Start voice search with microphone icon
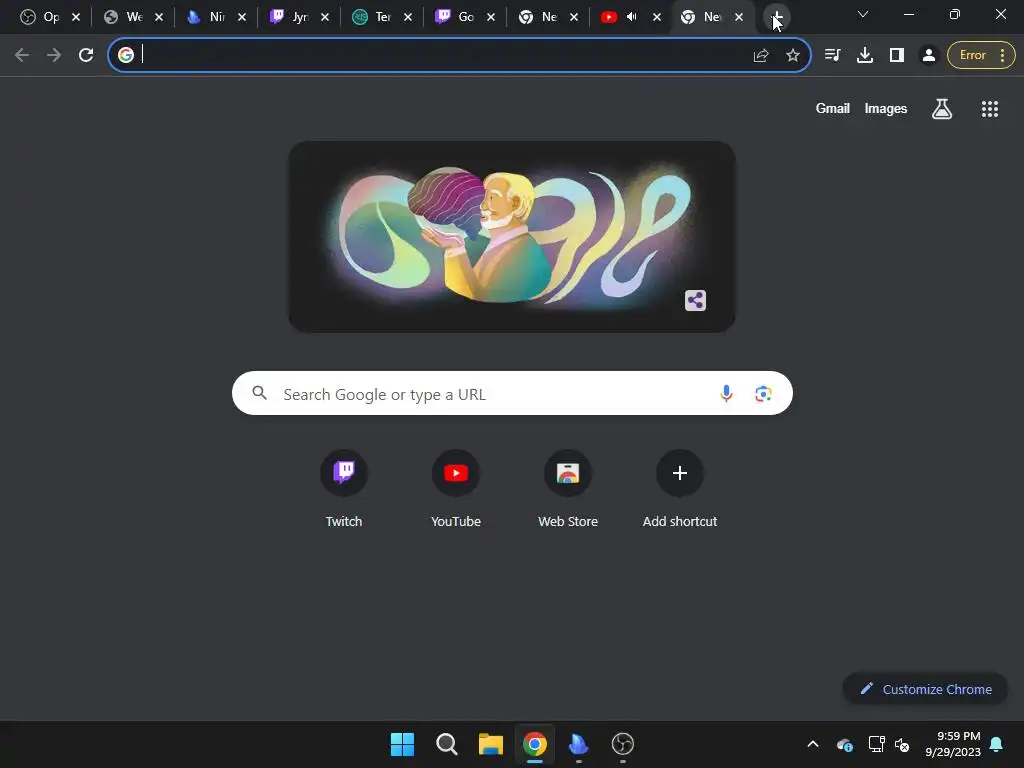 (726, 393)
